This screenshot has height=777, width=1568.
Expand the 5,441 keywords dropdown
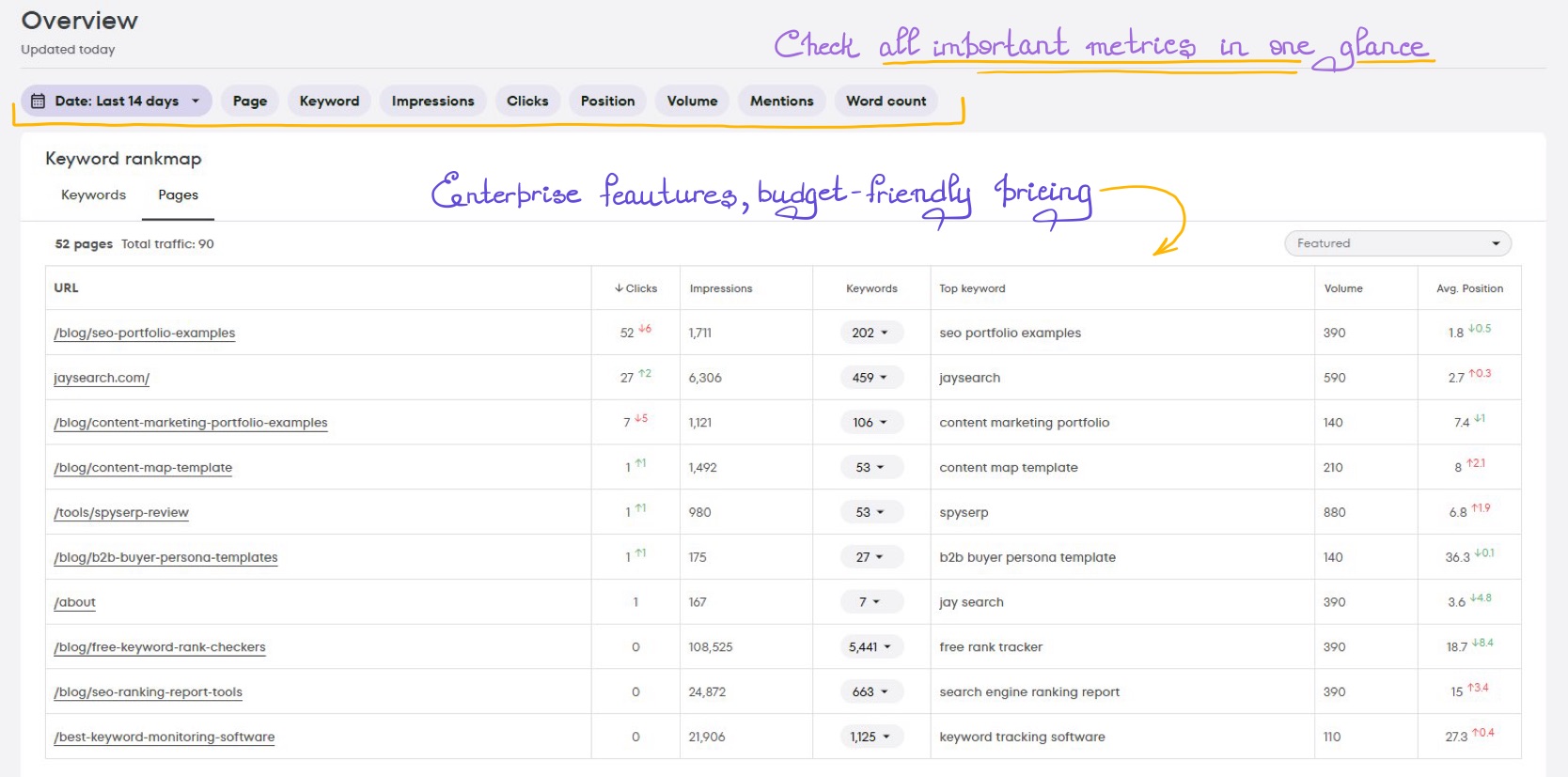(x=871, y=647)
